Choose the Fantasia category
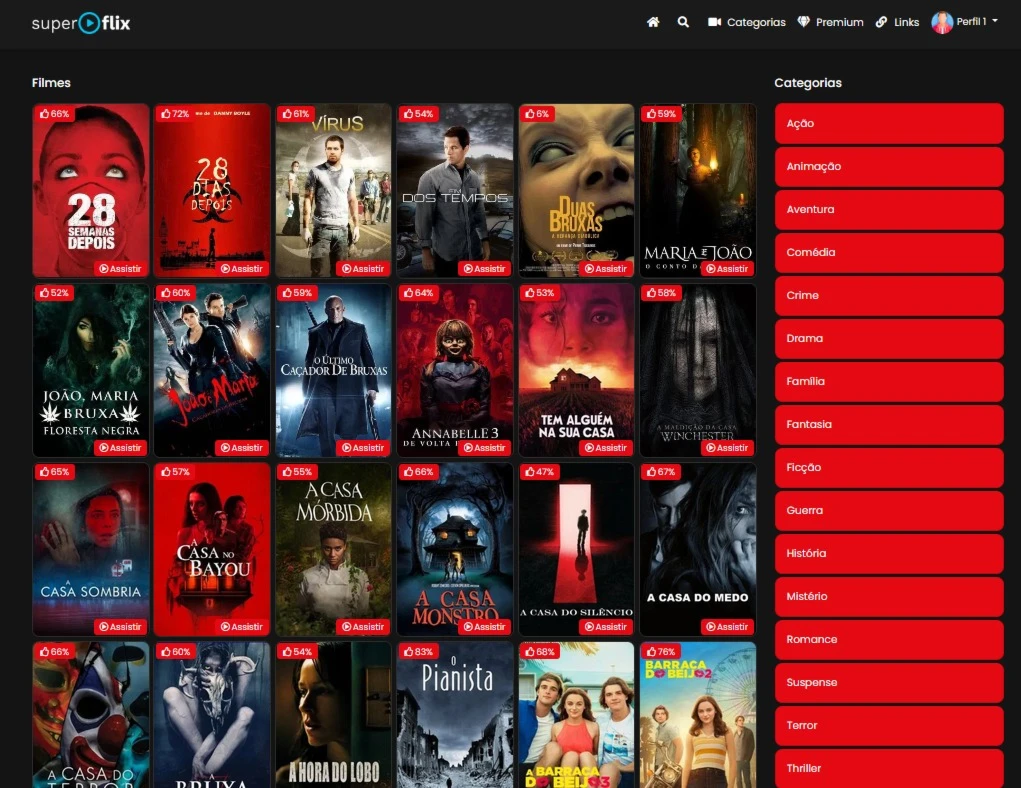 [x=889, y=424]
